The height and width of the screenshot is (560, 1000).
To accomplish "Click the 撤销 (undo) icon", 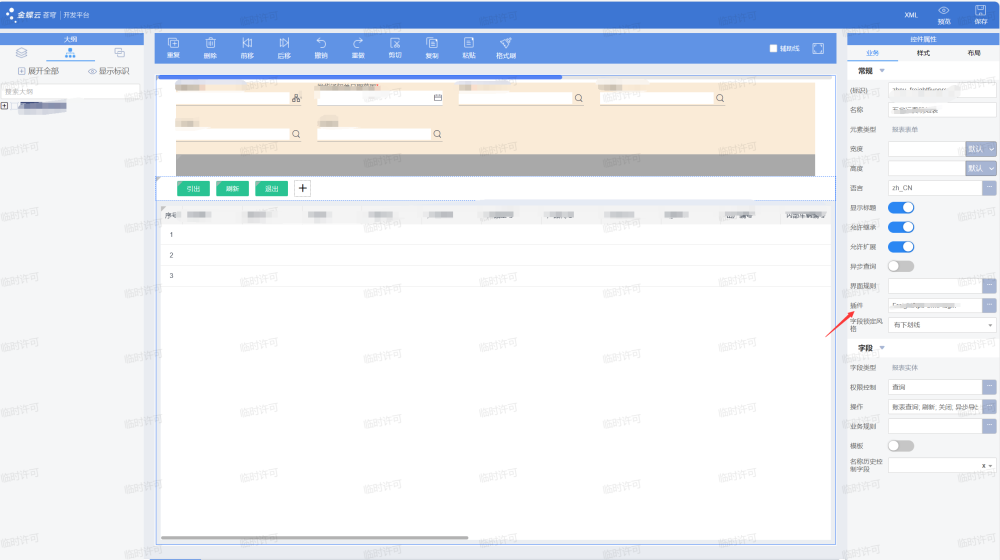I will click(x=321, y=43).
